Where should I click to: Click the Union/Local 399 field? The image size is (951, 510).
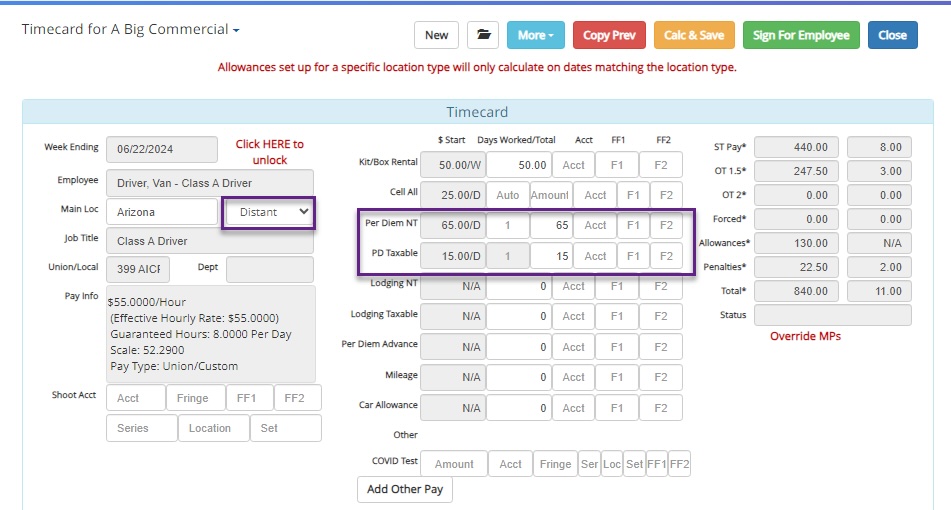click(x=138, y=269)
